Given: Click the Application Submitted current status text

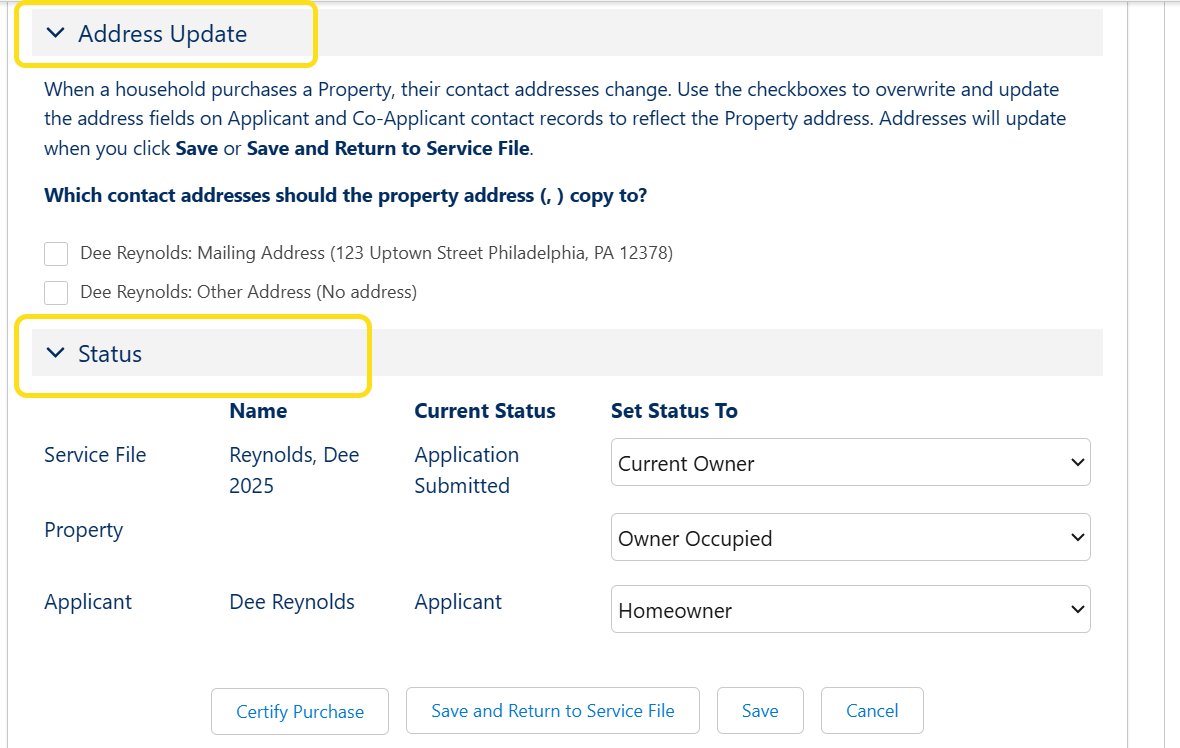Looking at the screenshot, I should [x=466, y=470].
